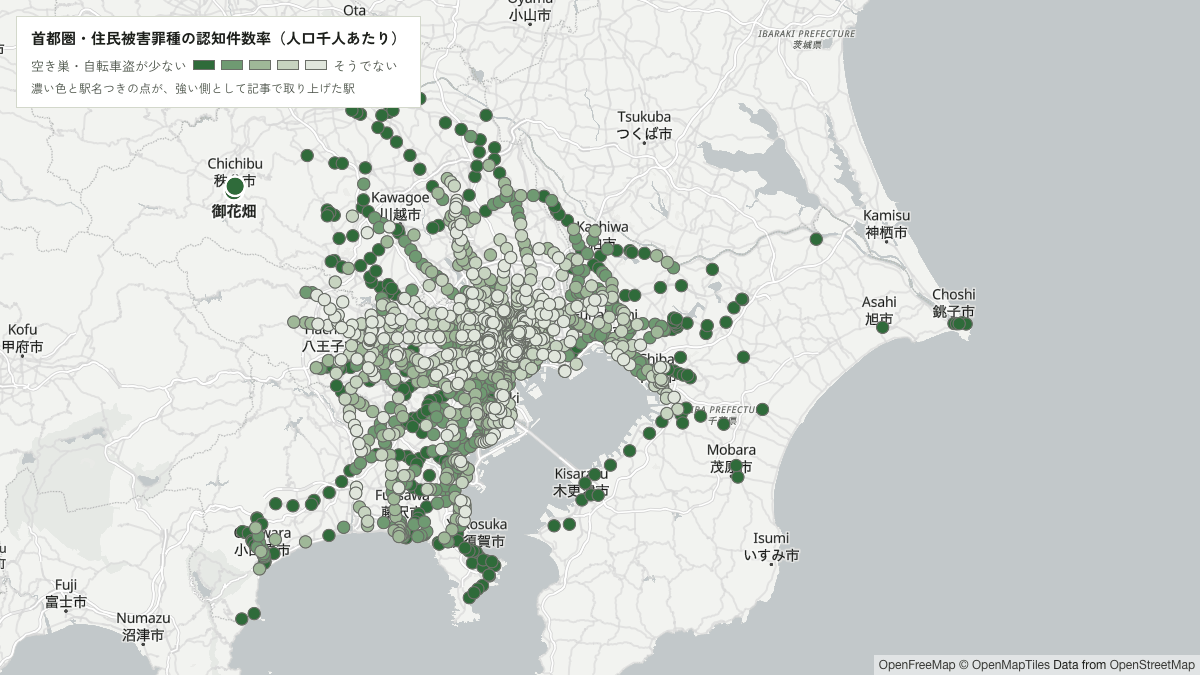Click the Fuji 富士市 city label
Screen dimensions: 1200x675
click(x=66, y=594)
